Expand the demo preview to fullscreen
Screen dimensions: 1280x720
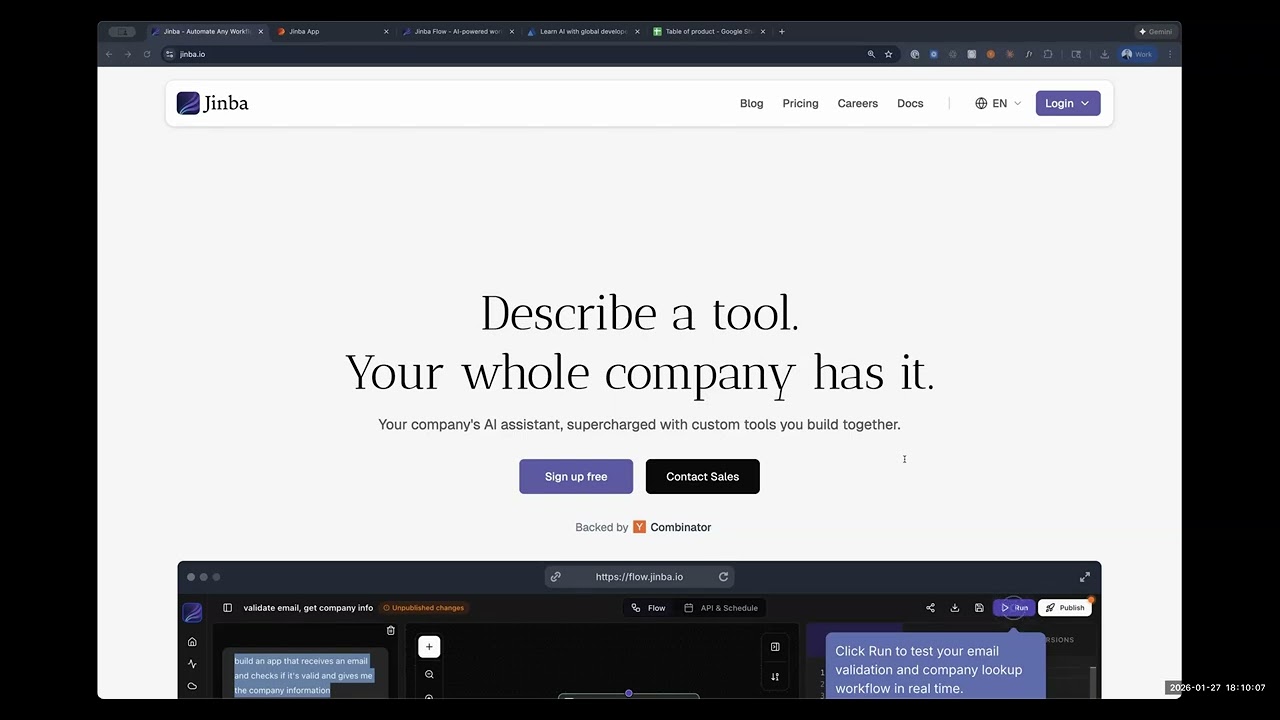click(x=1085, y=577)
